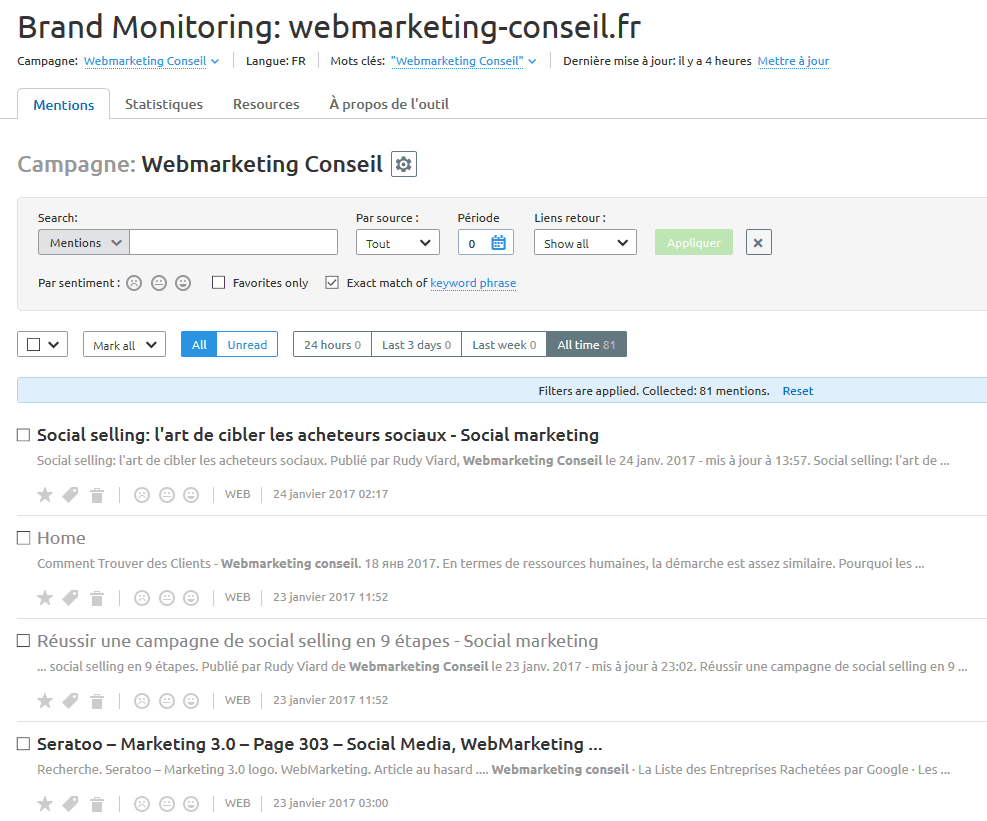Uncheck Exact match of keyword phrase

coord(332,283)
